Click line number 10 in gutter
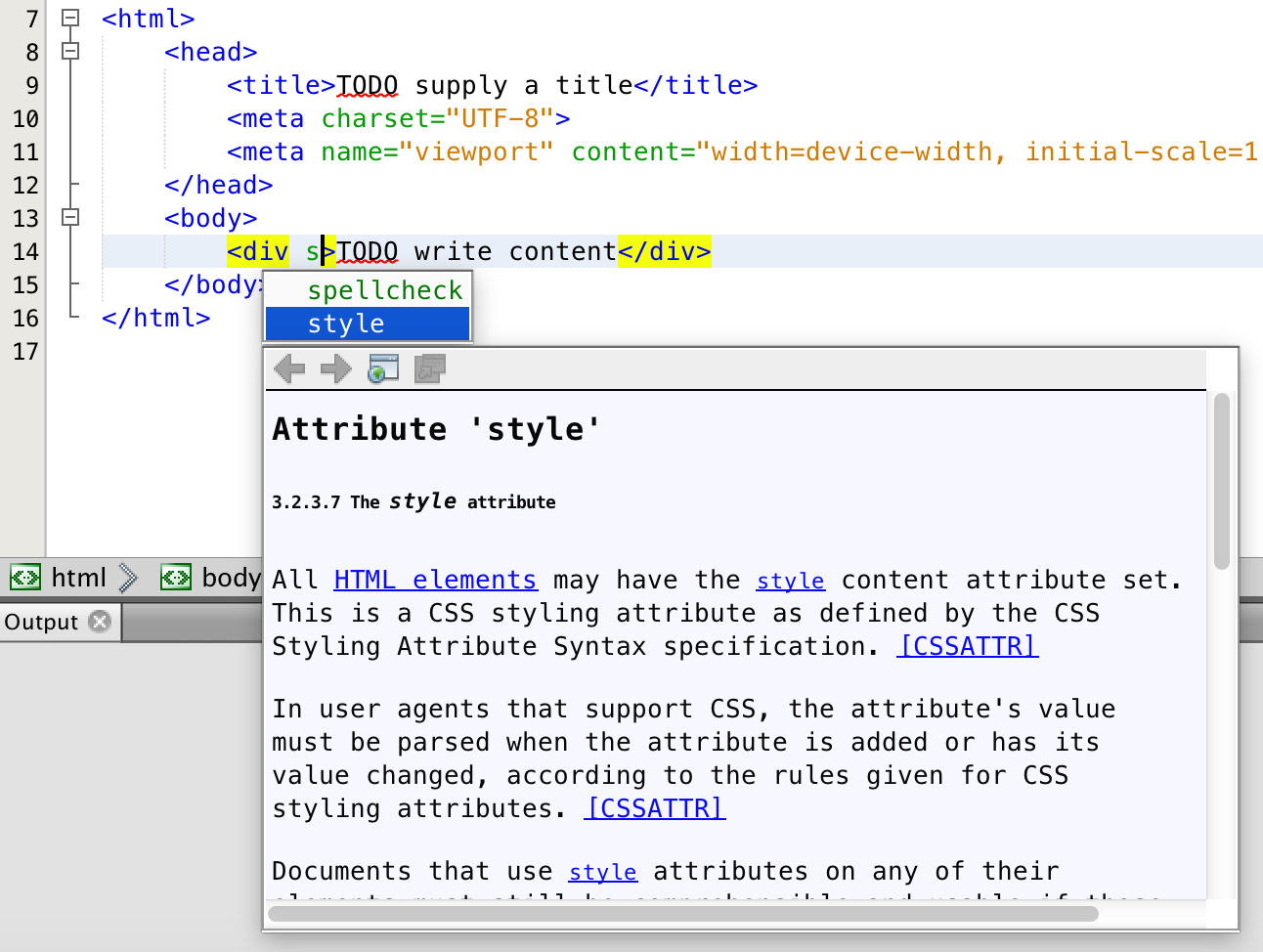This screenshot has width=1263, height=952. 25,118
